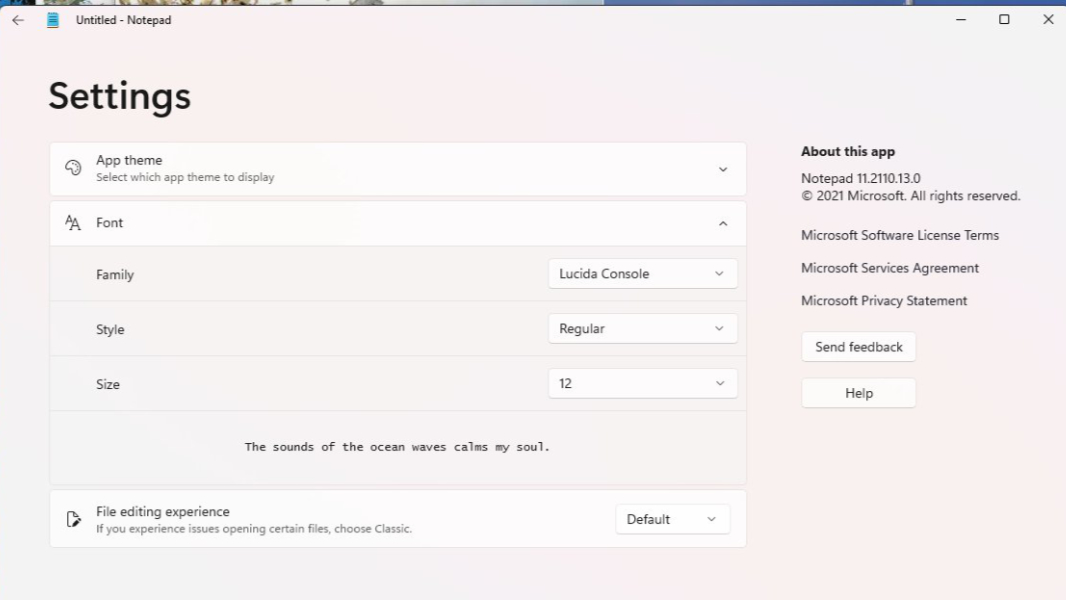1066x600 pixels.
Task: Click the App theme palette icon
Action: click(x=73, y=168)
